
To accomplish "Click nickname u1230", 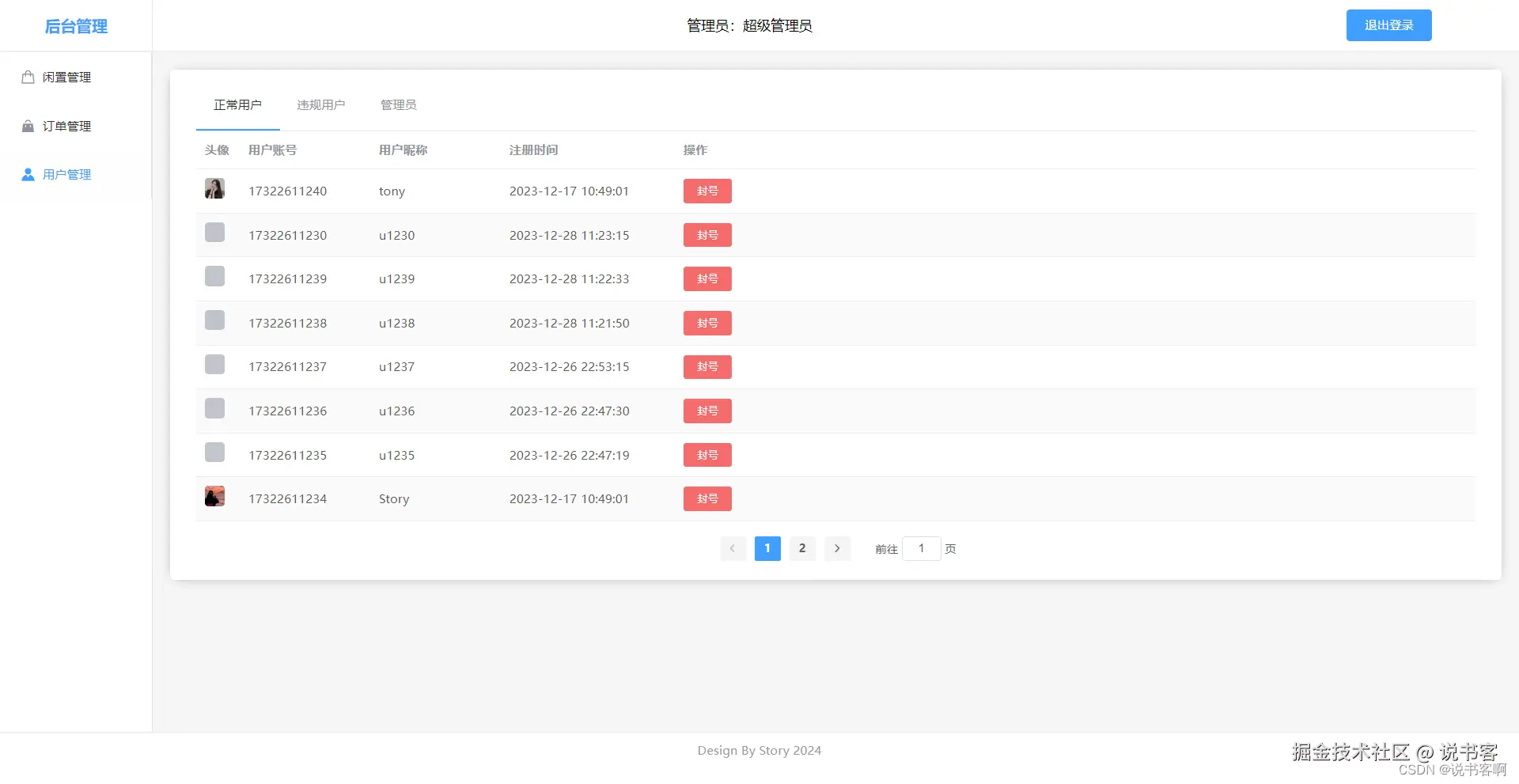I will pos(396,235).
